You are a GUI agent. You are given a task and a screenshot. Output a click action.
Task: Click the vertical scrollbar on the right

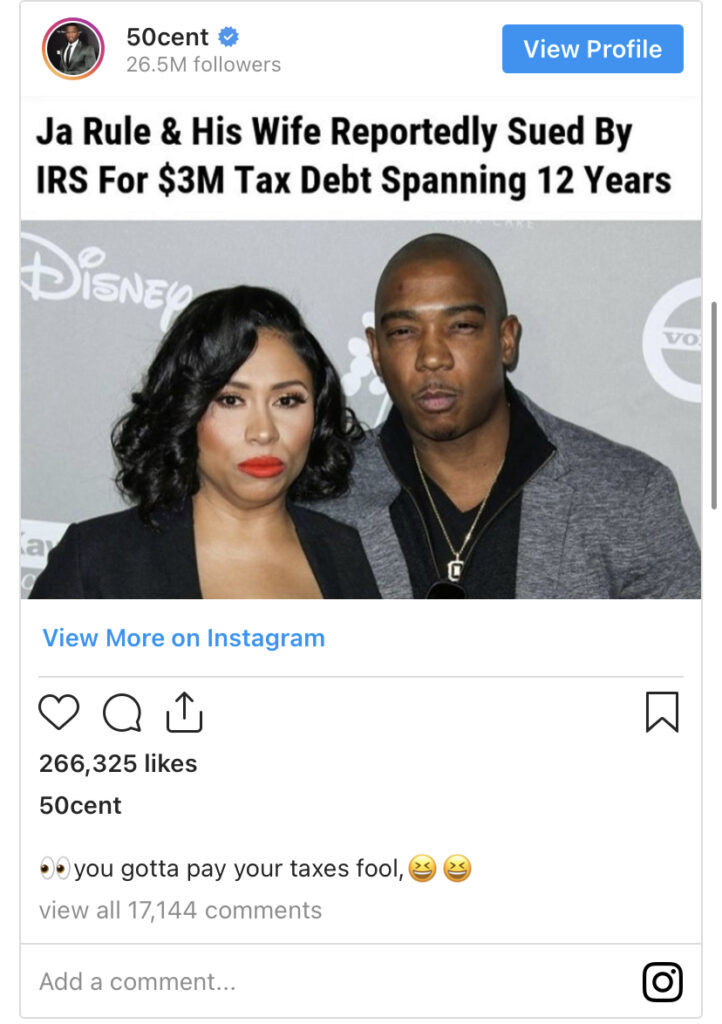pyautogui.click(x=714, y=405)
